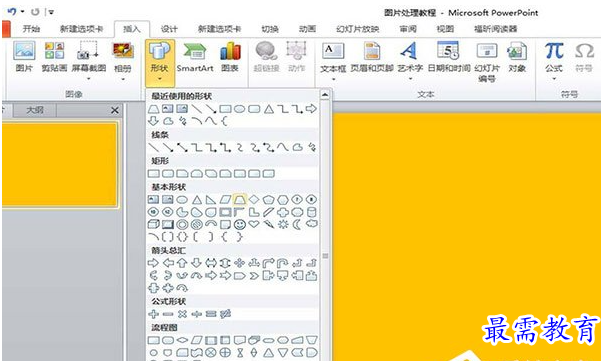Select the cross shape in 基本形状

click(283, 212)
